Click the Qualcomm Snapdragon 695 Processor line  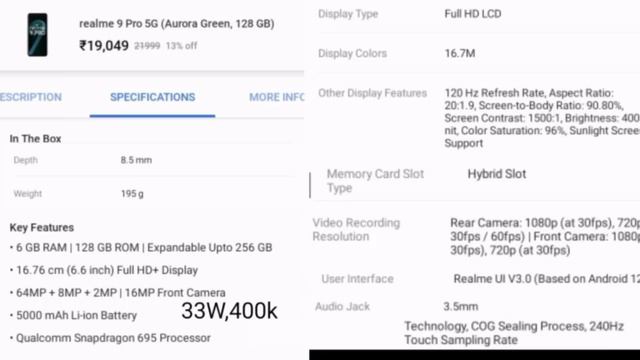110,338
